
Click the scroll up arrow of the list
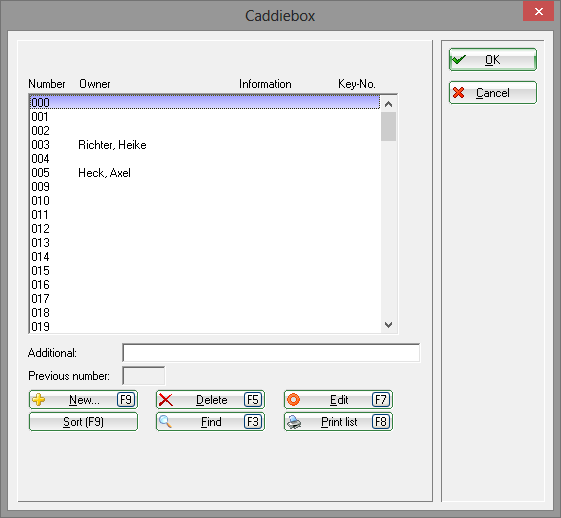point(389,104)
